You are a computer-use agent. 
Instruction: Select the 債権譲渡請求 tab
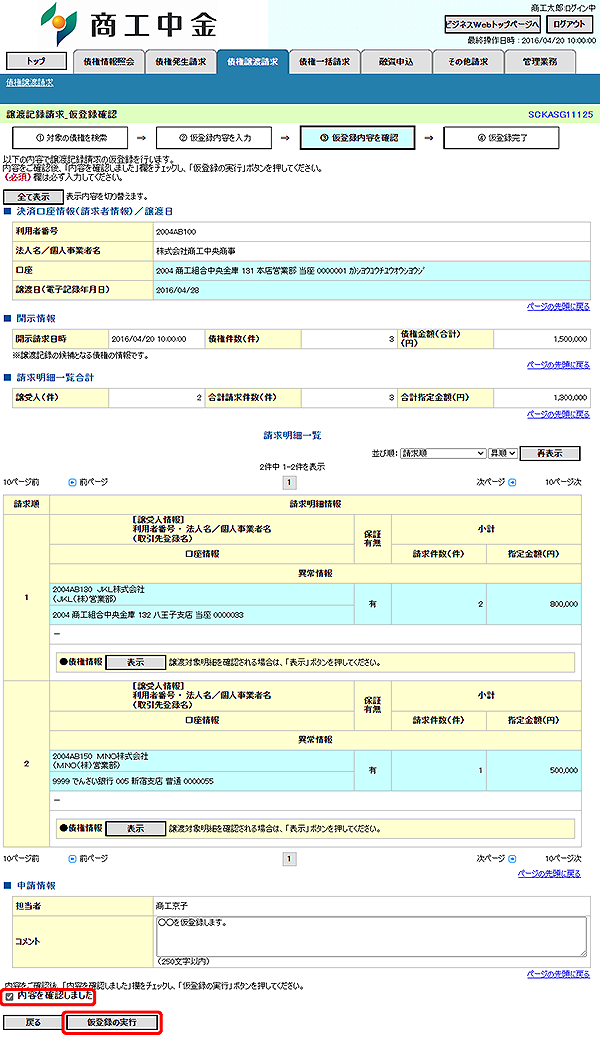click(x=252, y=62)
